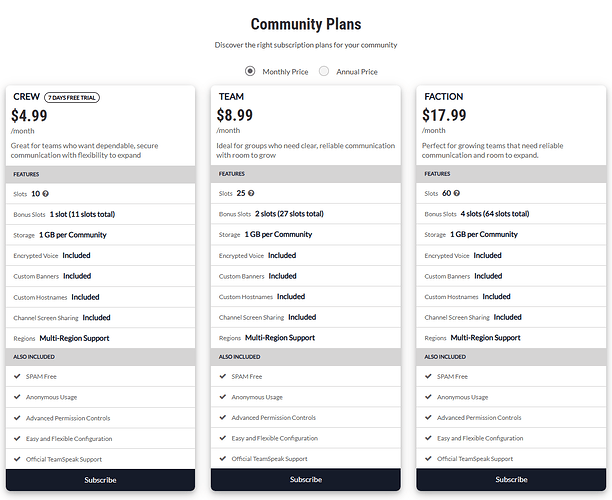Image resolution: width=612 pixels, height=500 pixels.
Task: Switch to Annual Price billing option
Action: (x=324, y=71)
